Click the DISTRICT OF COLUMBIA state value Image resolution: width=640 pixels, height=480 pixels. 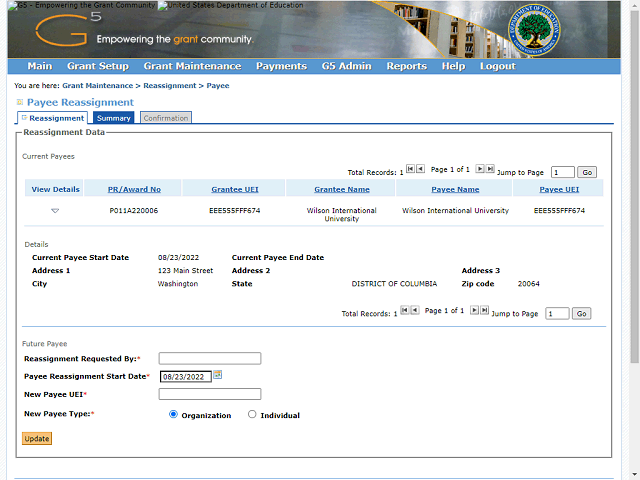(394, 284)
